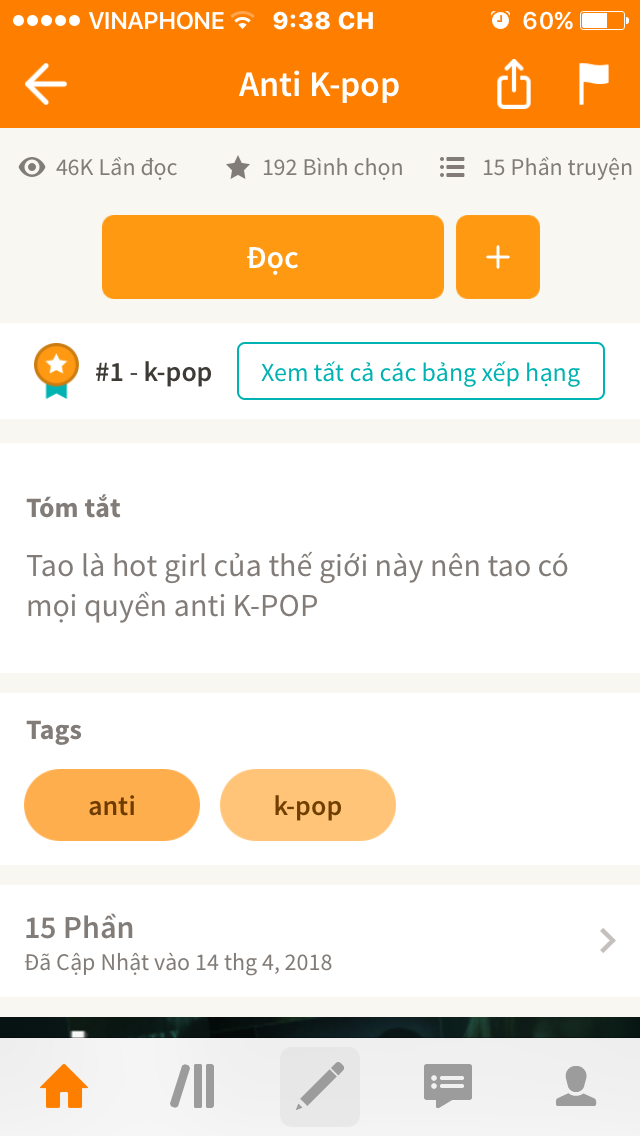This screenshot has width=640, height=1136.
Task: Tap the eye icon beside 46K Lần đọc
Action: point(33,168)
